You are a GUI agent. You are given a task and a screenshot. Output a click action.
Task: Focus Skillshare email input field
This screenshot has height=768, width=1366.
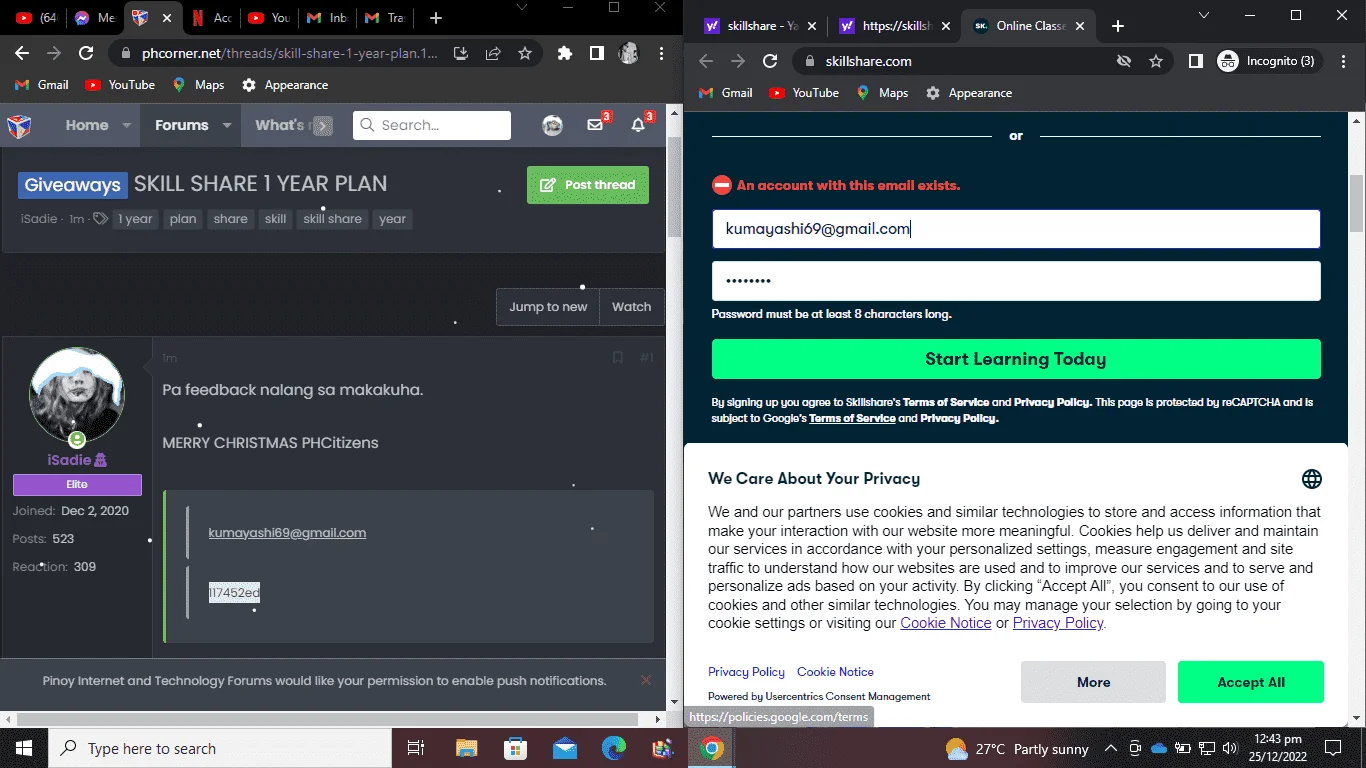pos(1016,229)
